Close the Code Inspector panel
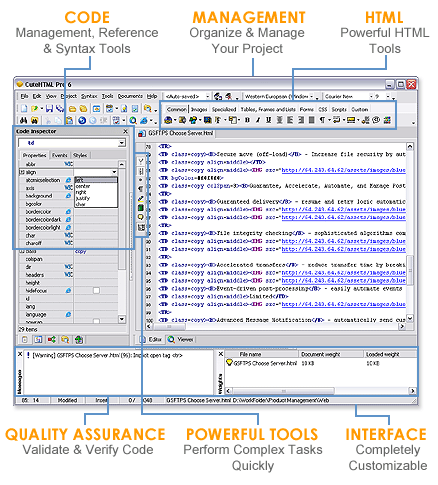This screenshot has height=485, width=438. click(x=126, y=131)
